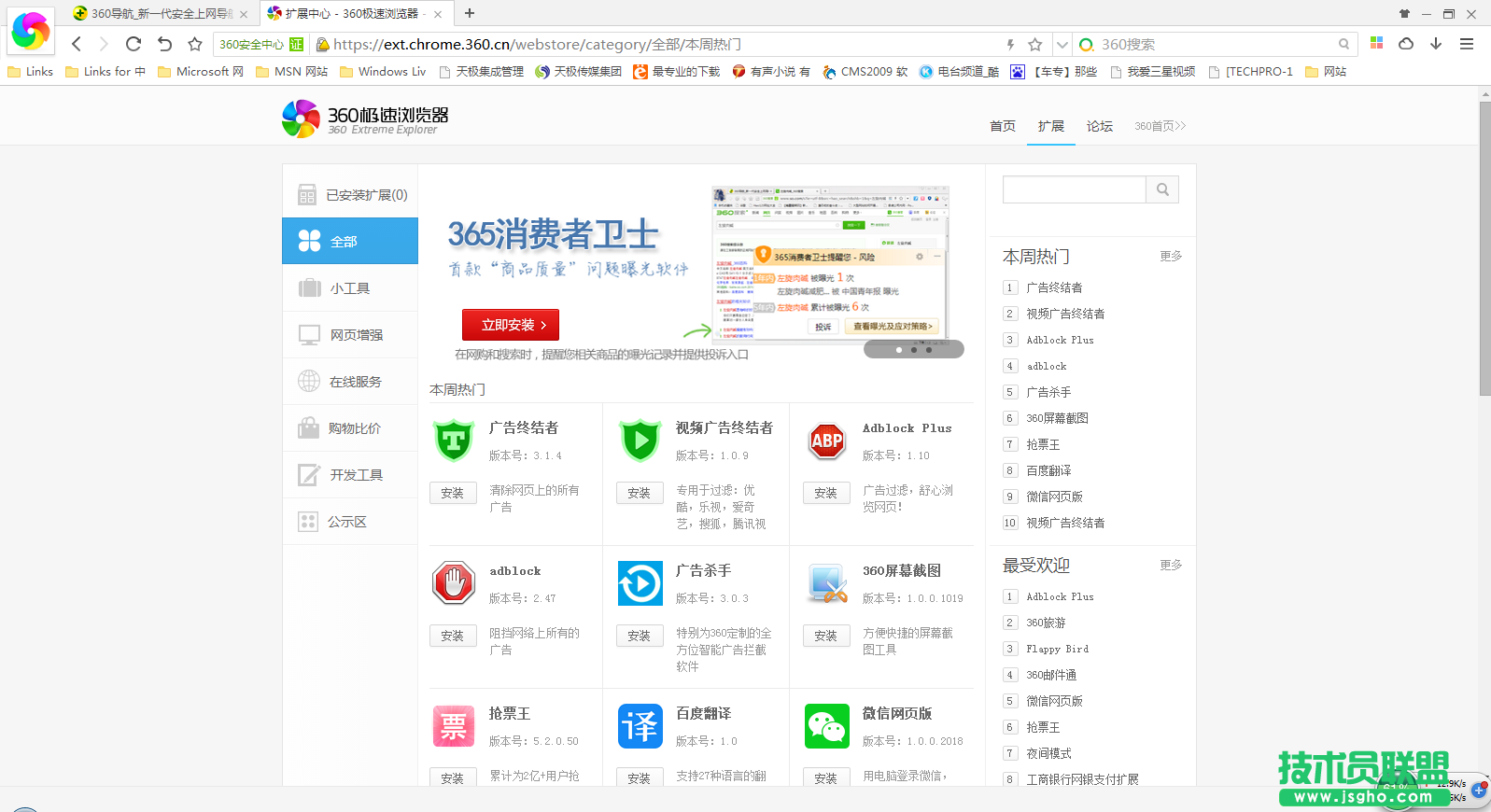This screenshot has width=1491, height=812.
Task: Click the 360安全中心 certificate badge
Action: (261, 44)
